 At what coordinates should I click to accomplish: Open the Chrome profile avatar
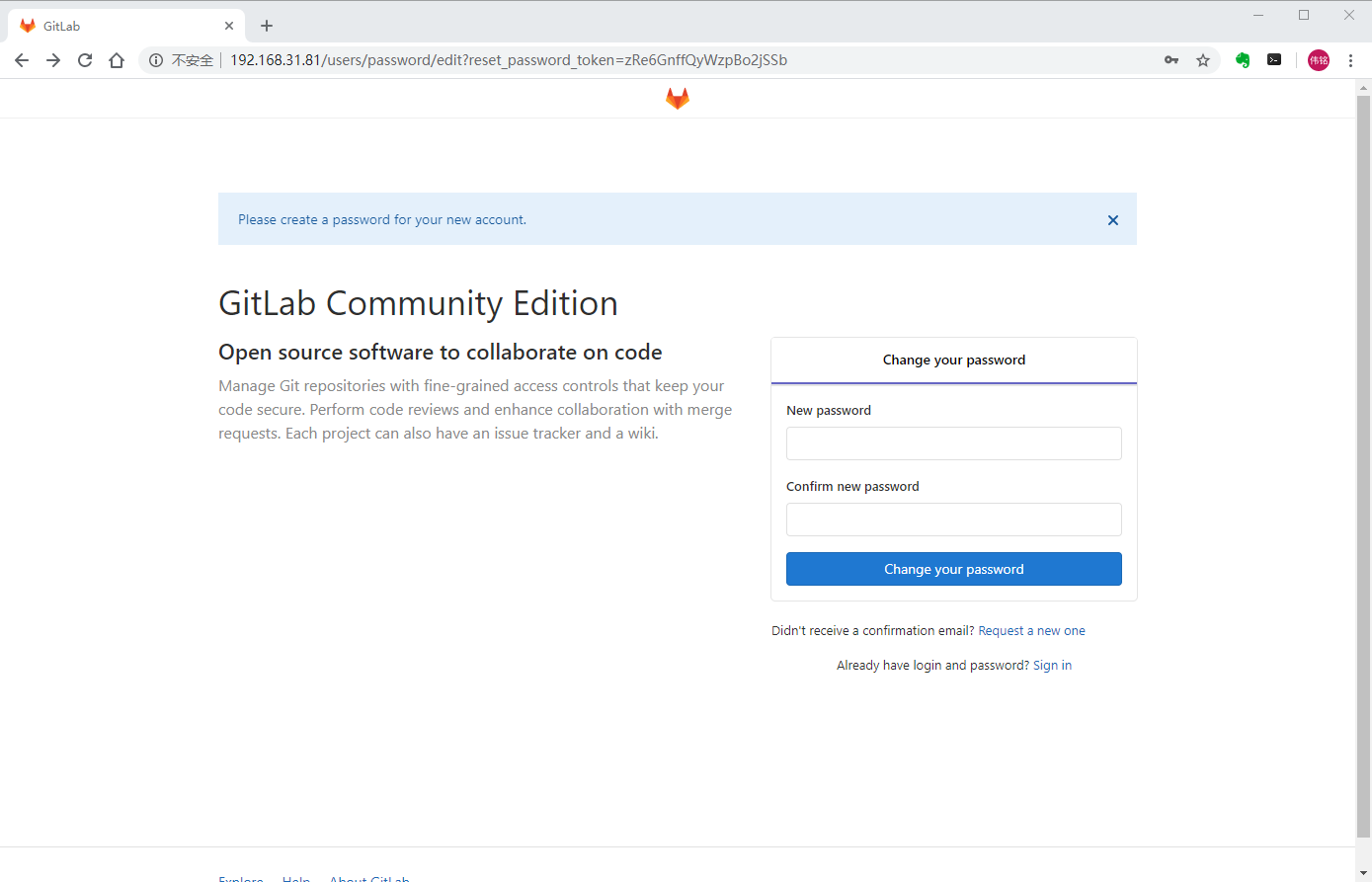click(x=1319, y=60)
